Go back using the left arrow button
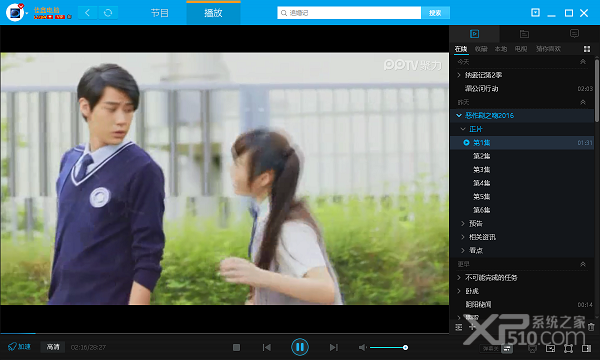The image size is (600, 360). click(x=88, y=13)
